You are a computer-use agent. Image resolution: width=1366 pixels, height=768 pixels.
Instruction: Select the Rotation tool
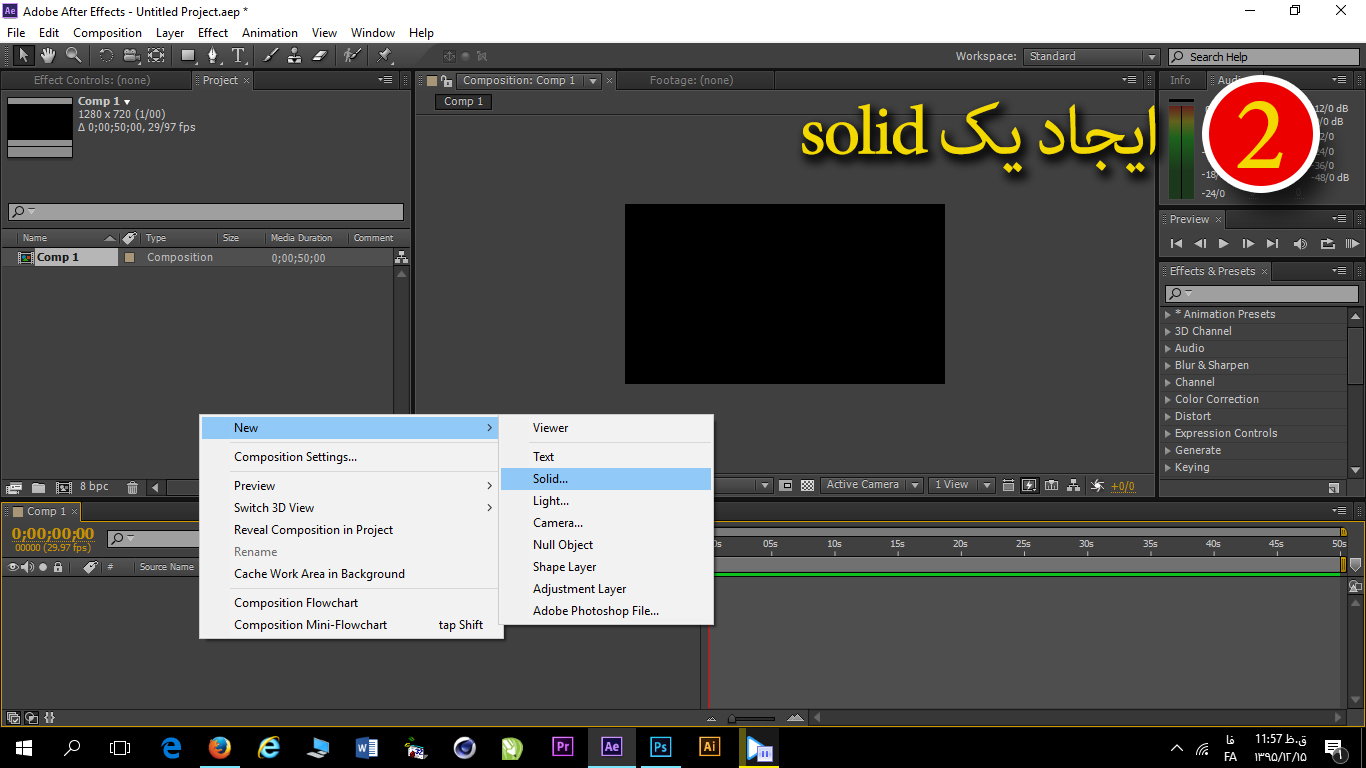click(x=106, y=56)
